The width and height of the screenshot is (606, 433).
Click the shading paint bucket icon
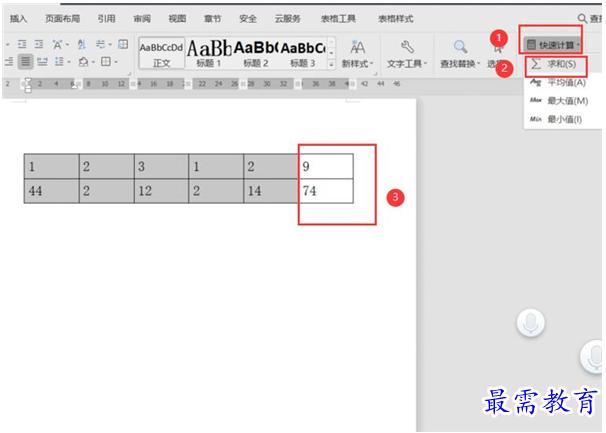point(83,61)
